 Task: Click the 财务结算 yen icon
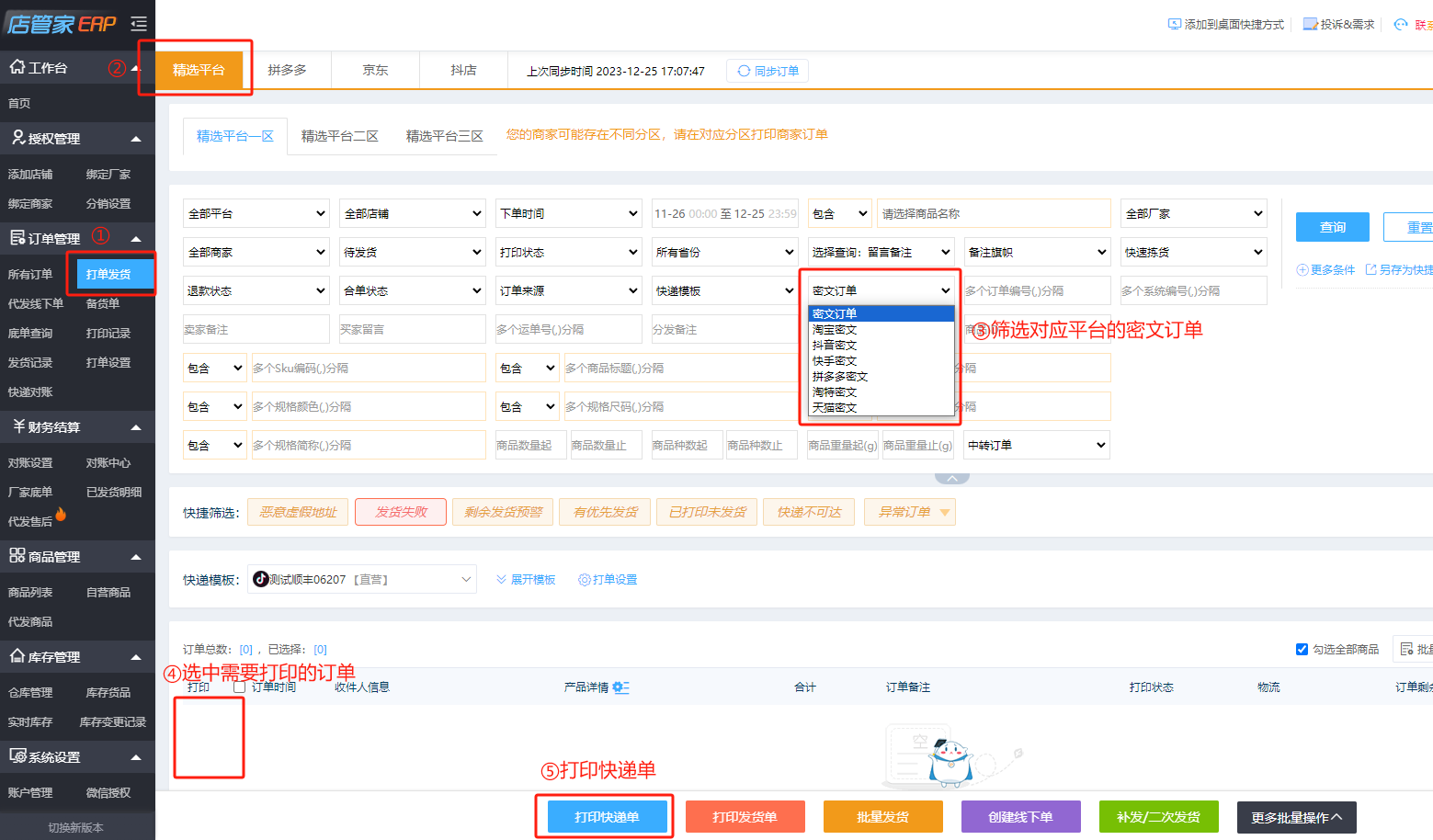(17, 426)
